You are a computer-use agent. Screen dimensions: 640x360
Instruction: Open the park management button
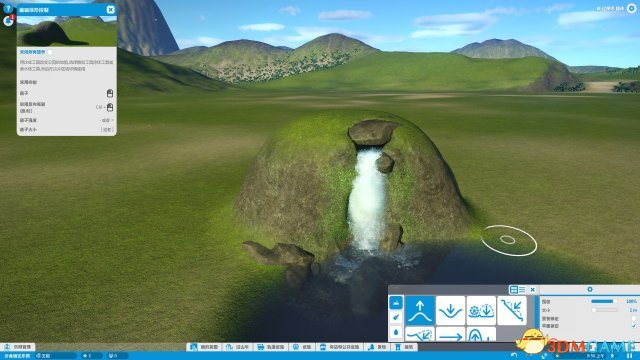18,347
